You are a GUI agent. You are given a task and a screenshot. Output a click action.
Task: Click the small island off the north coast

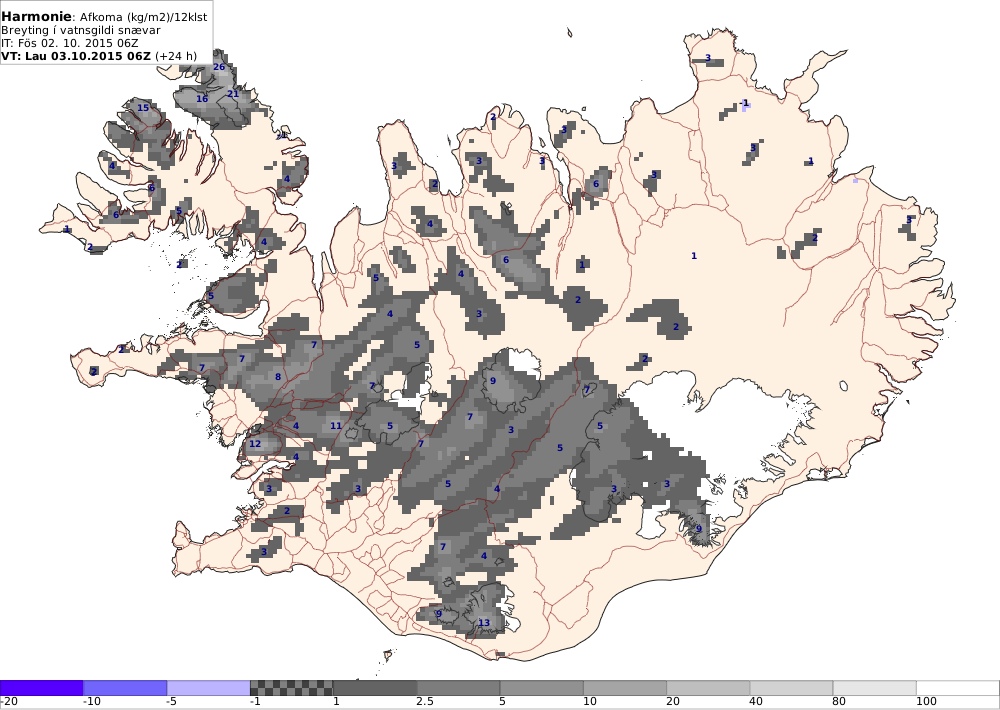[x=570, y=33]
